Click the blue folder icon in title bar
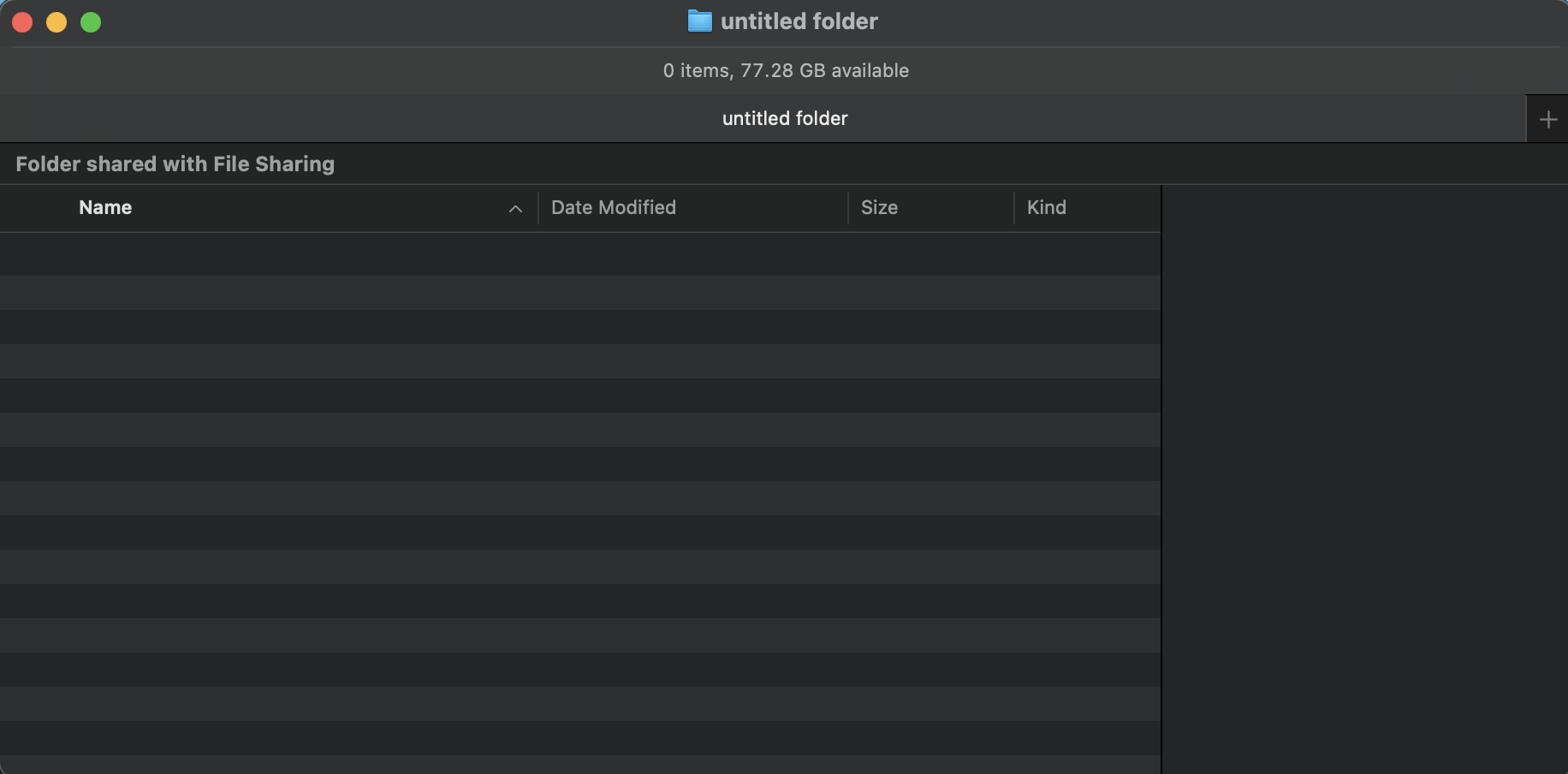The height and width of the screenshot is (774, 1568). pyautogui.click(x=699, y=21)
